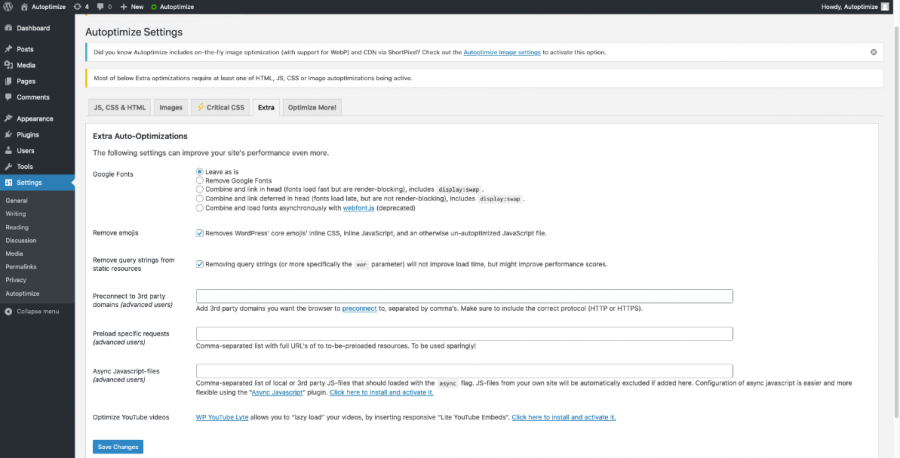Toggle Remove emojis checkbox
Image resolution: width=900 pixels, height=458 pixels.
point(200,233)
